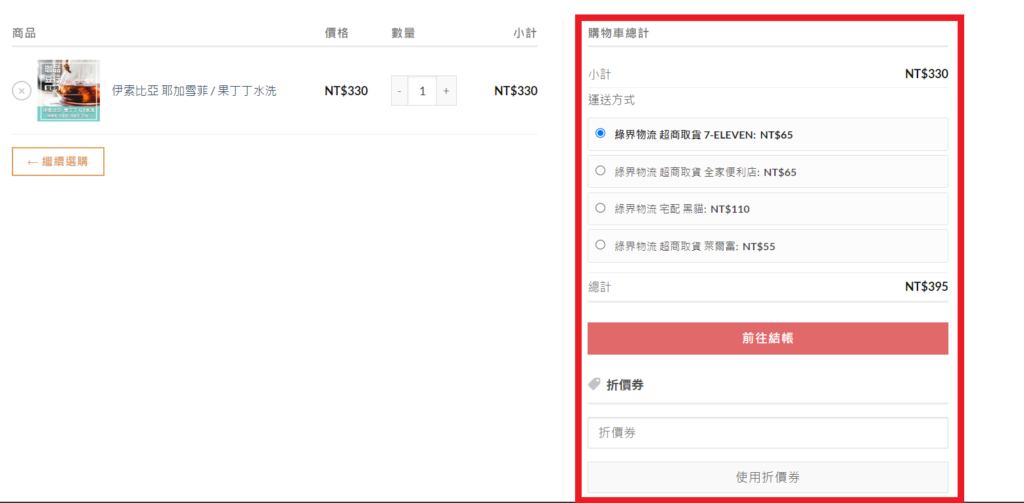Focus the quantity number field

(423, 91)
